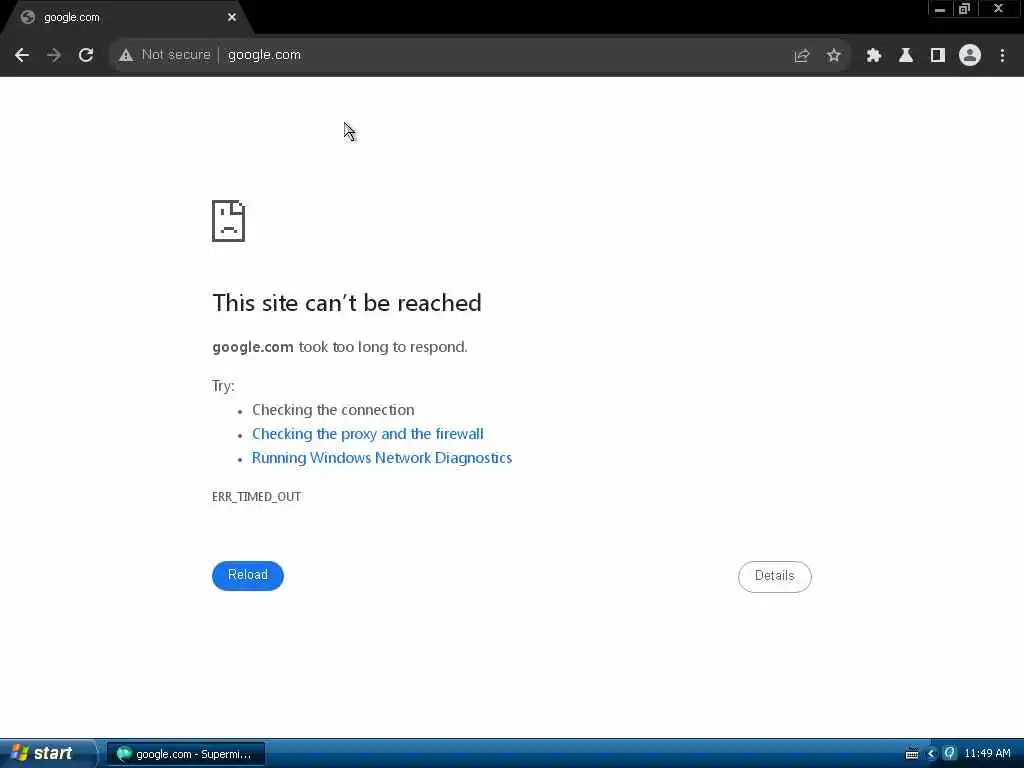
Task: Reload page with toolbar refresh icon
Action: point(86,55)
